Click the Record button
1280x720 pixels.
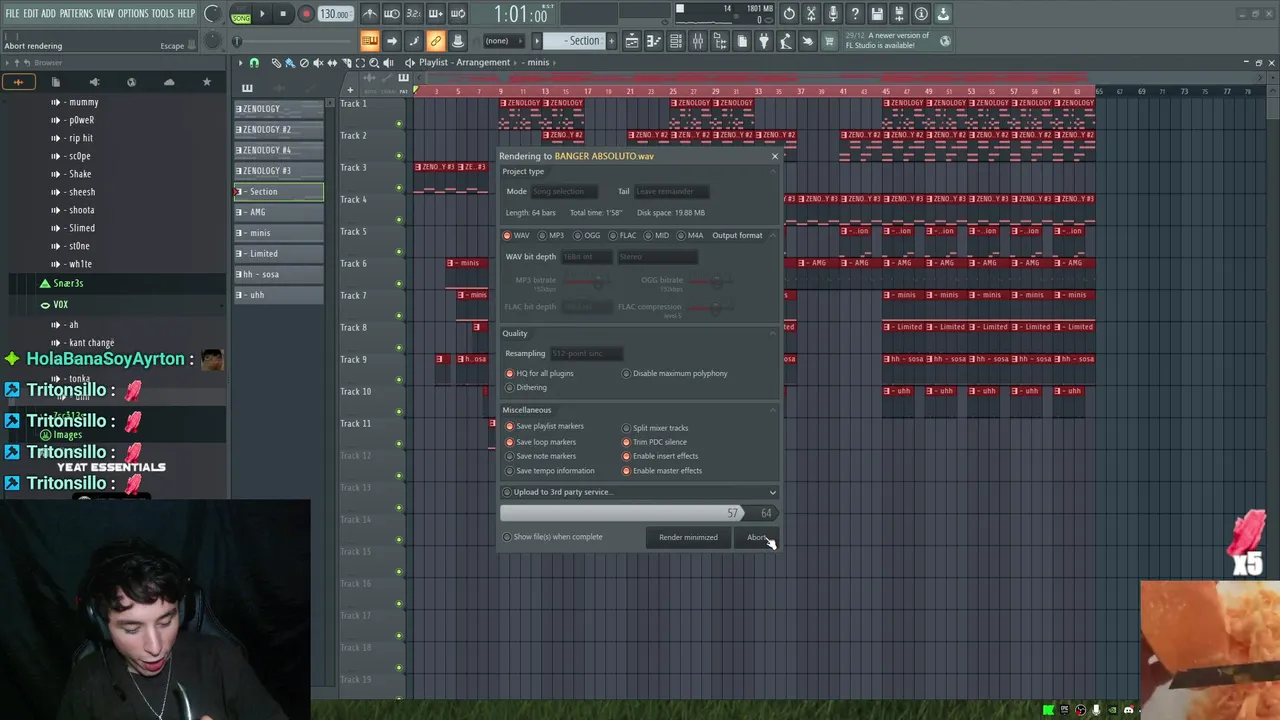[x=306, y=14]
